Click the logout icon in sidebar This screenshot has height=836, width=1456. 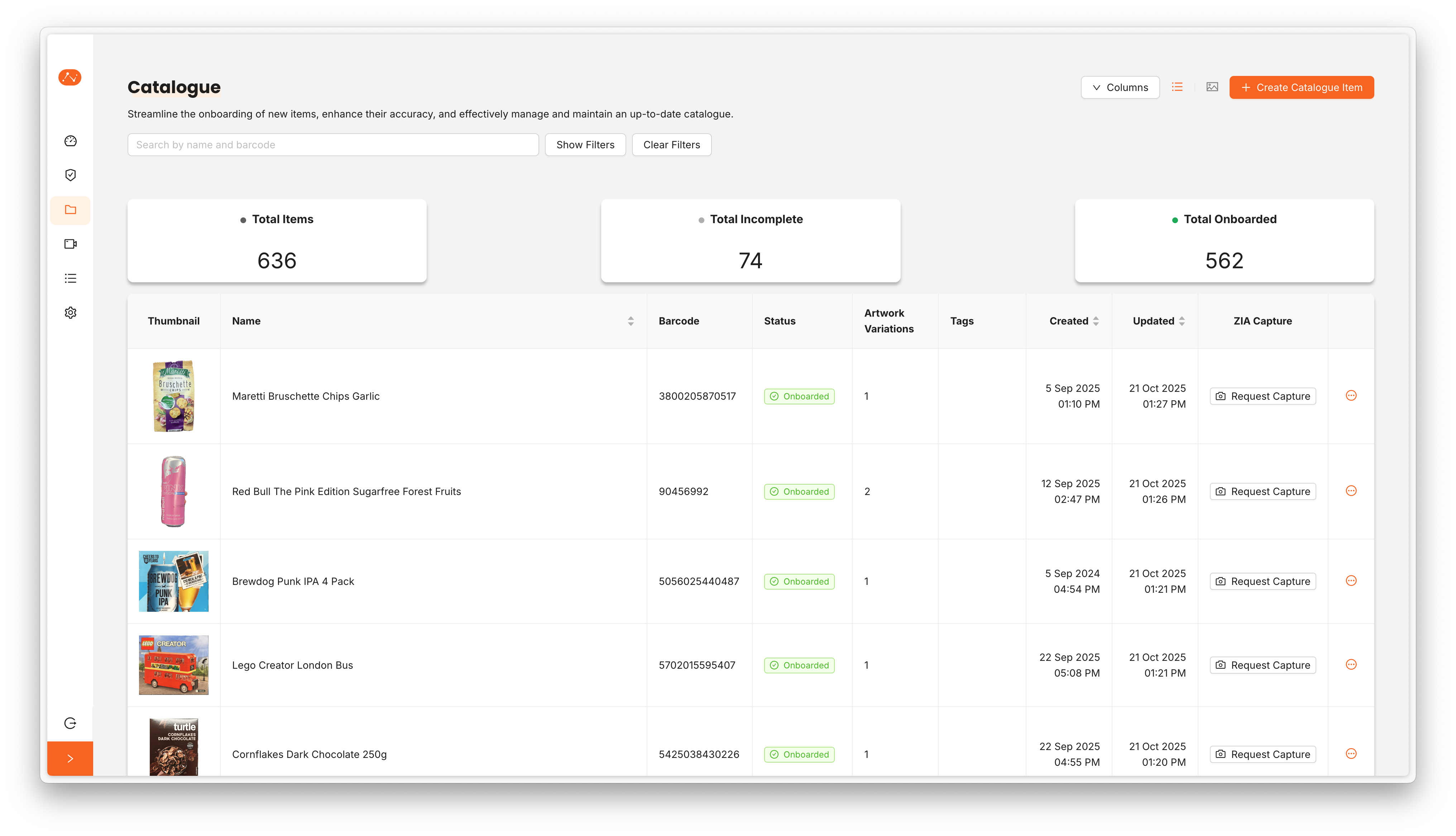(x=70, y=724)
